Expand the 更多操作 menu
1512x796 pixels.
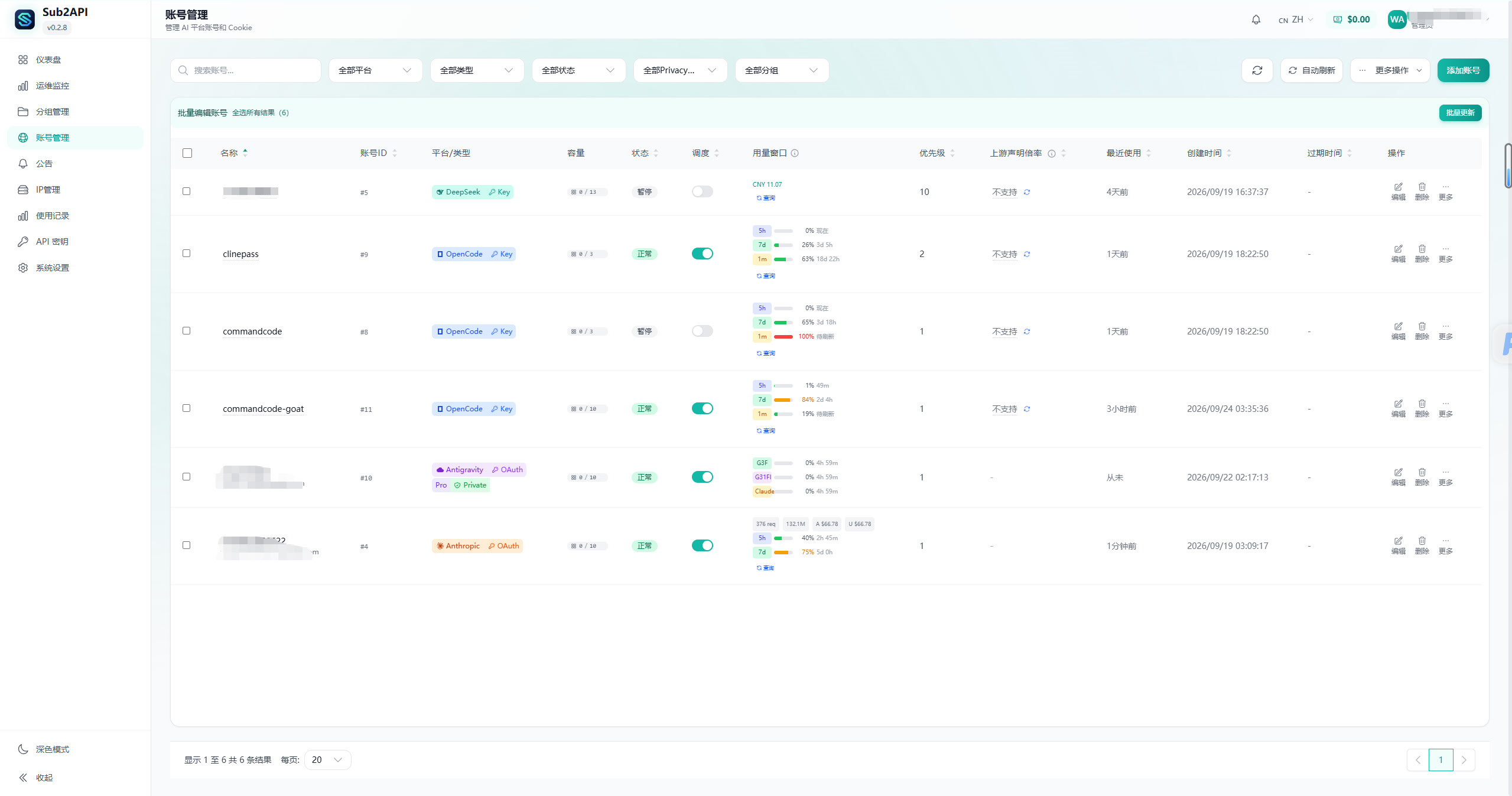click(x=1390, y=70)
